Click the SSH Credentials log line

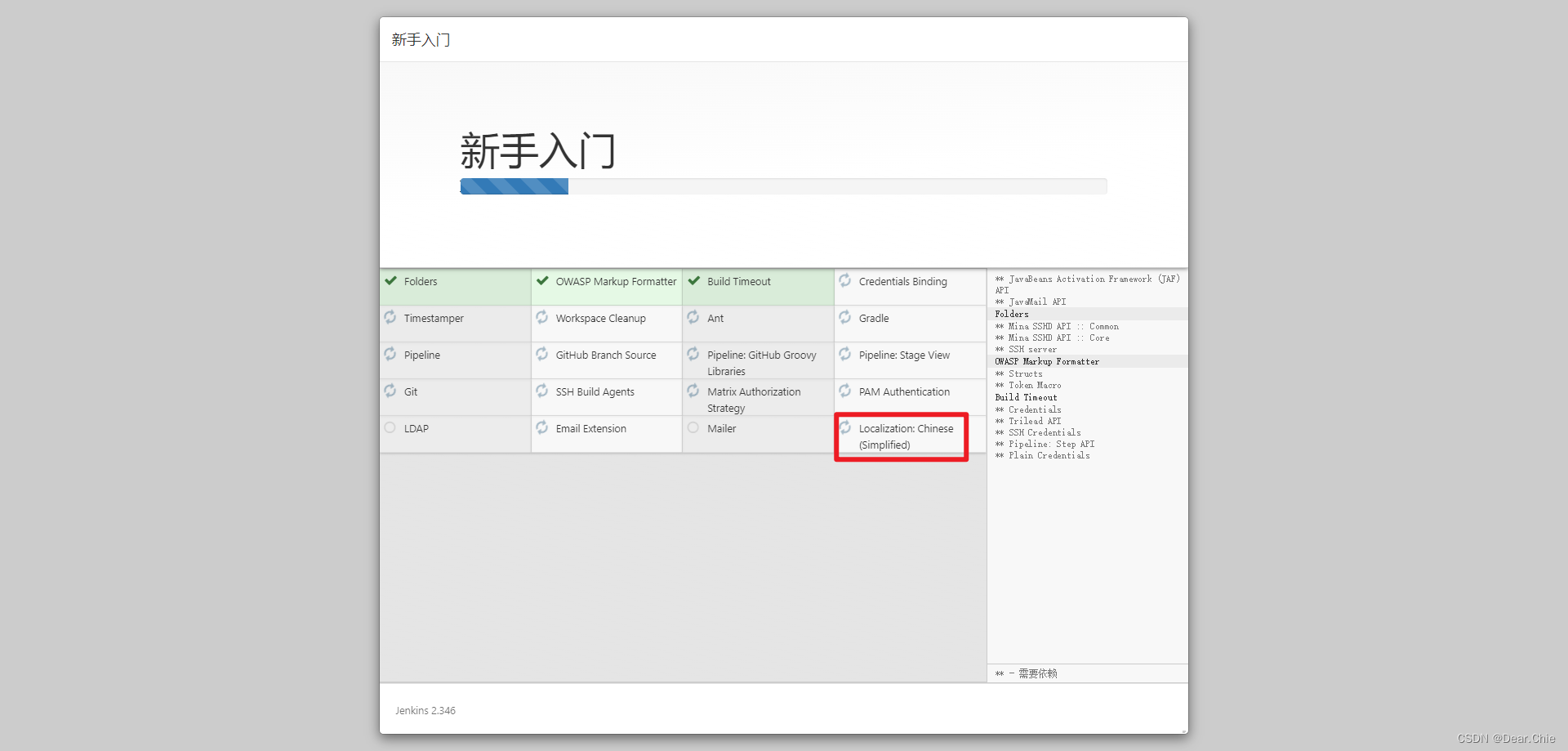(x=1038, y=432)
